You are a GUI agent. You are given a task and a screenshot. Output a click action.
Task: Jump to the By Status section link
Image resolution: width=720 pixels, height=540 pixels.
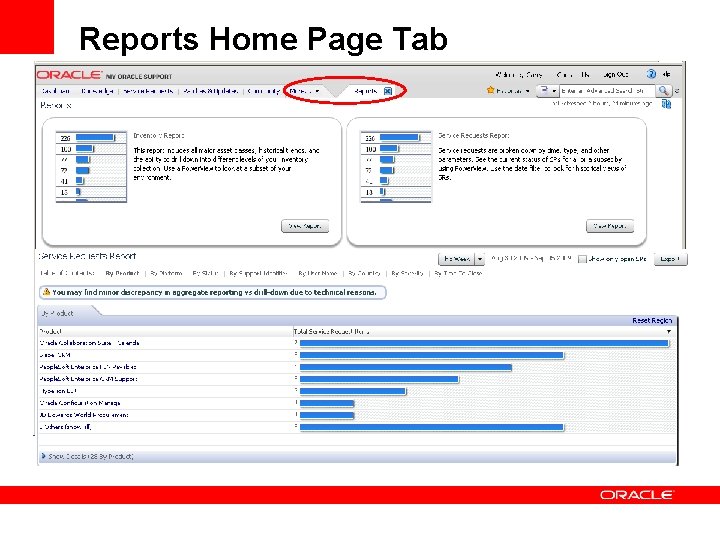point(205,273)
